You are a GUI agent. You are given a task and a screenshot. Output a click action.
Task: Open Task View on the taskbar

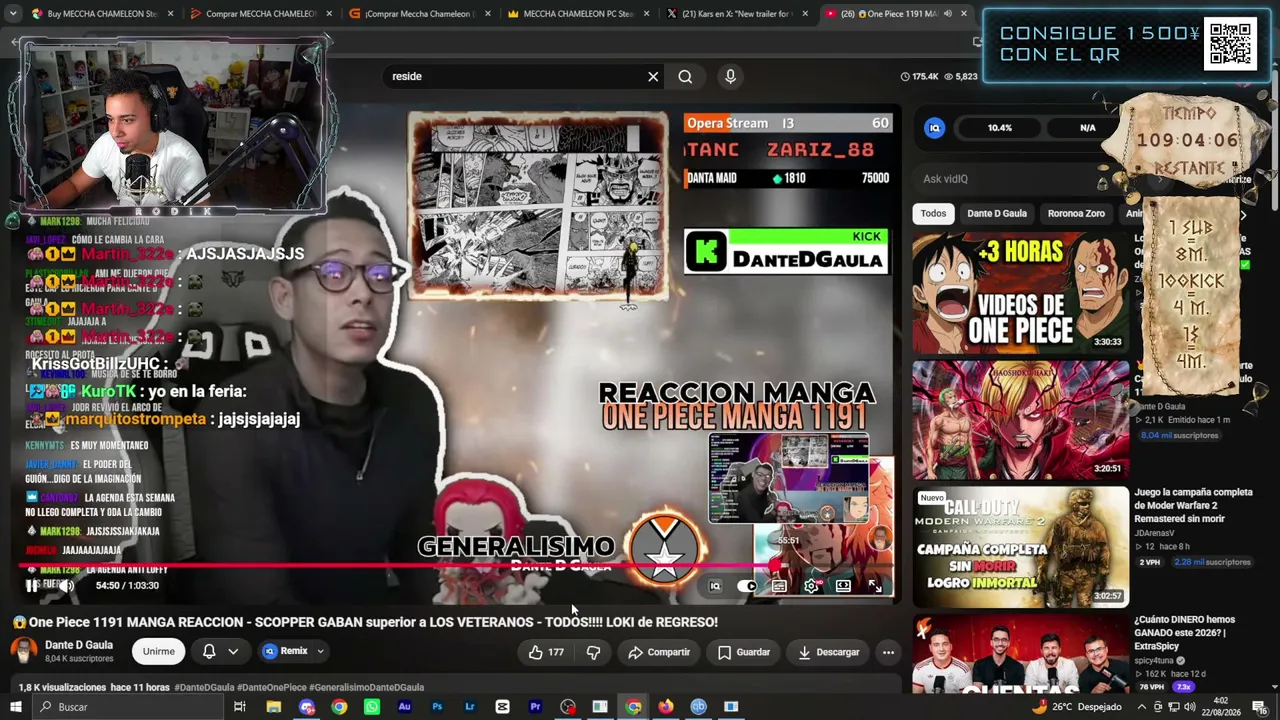pos(240,707)
